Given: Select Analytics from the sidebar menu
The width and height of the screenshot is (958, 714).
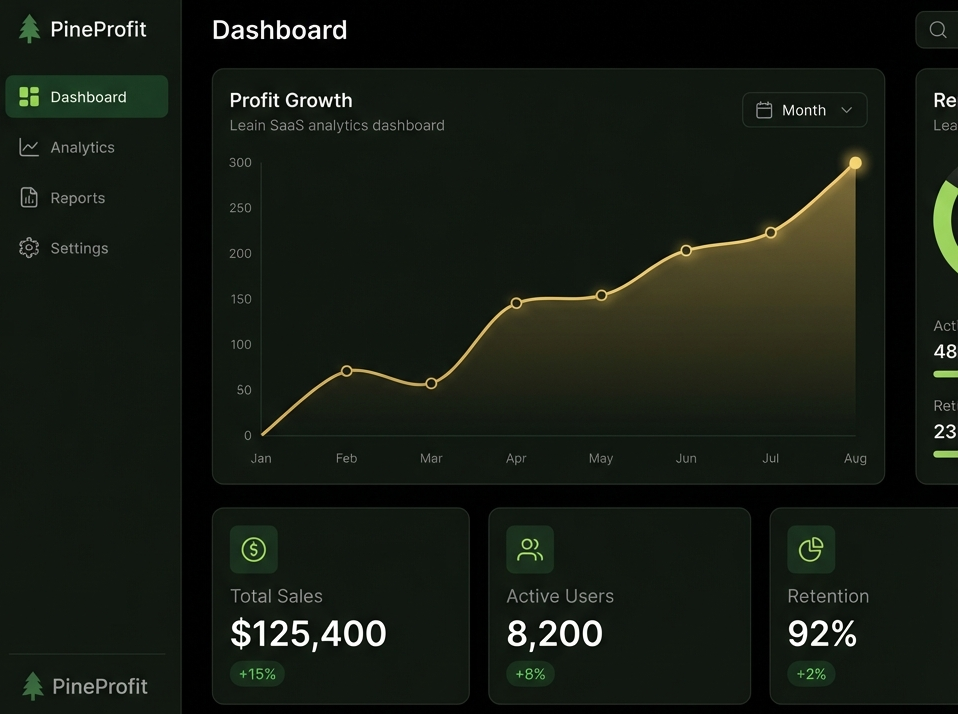Looking at the screenshot, I should point(84,147).
